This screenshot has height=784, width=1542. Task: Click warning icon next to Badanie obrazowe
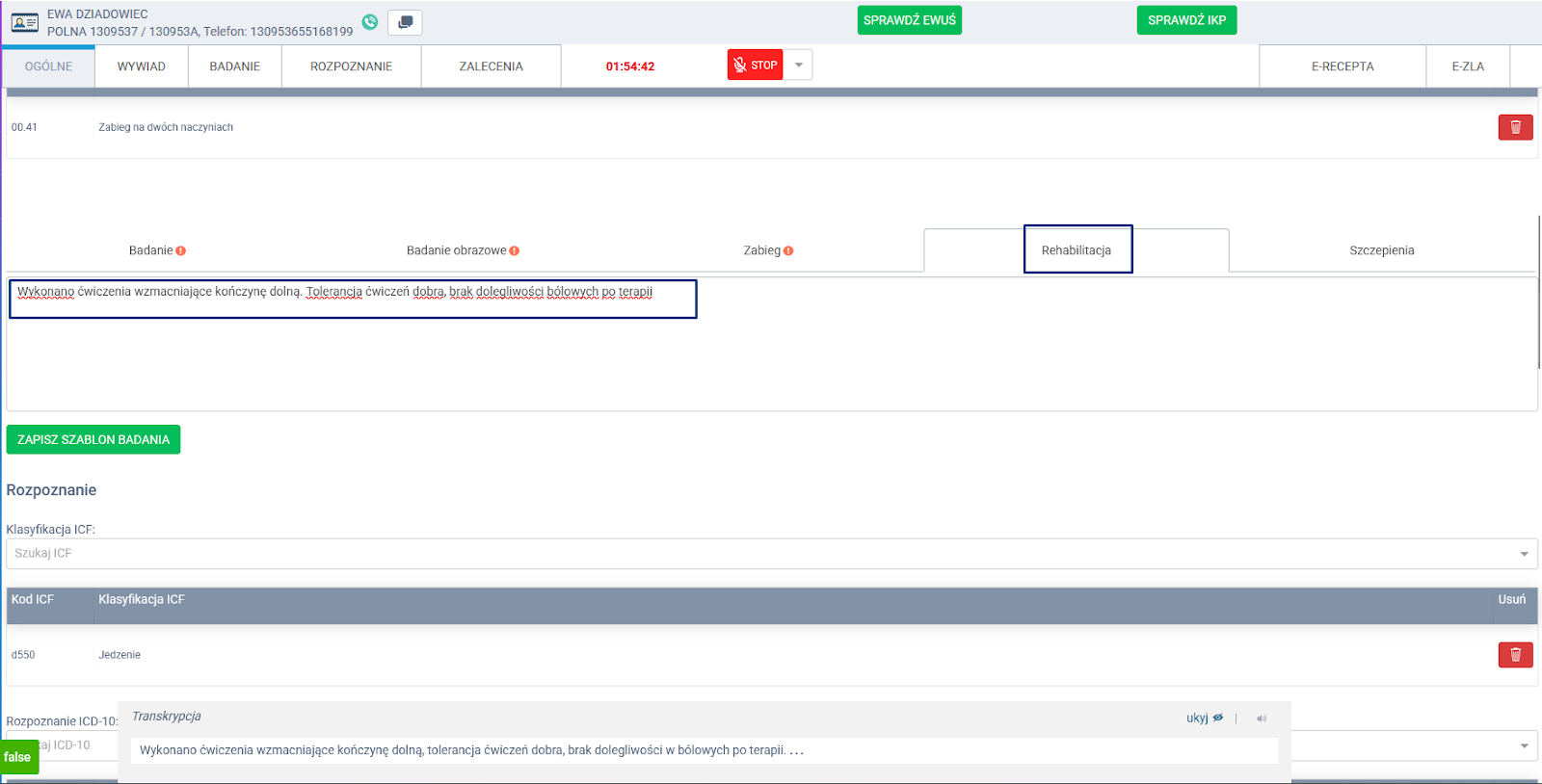(x=515, y=251)
